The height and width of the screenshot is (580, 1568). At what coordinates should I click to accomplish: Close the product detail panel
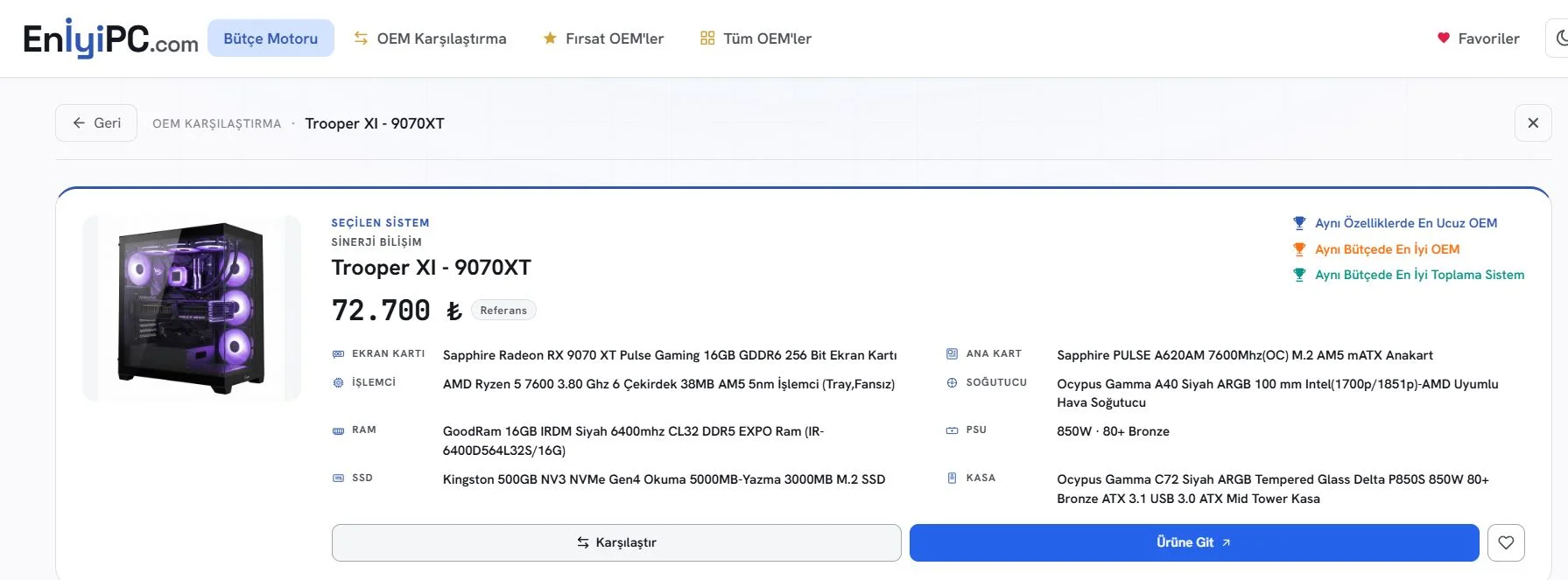1533,123
